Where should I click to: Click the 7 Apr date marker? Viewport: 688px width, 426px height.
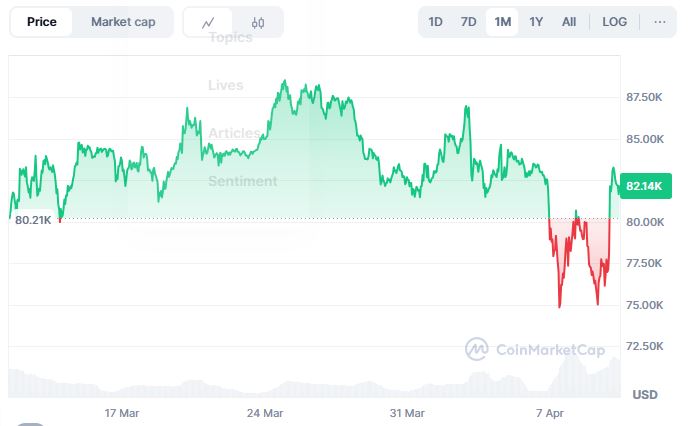tap(551, 412)
